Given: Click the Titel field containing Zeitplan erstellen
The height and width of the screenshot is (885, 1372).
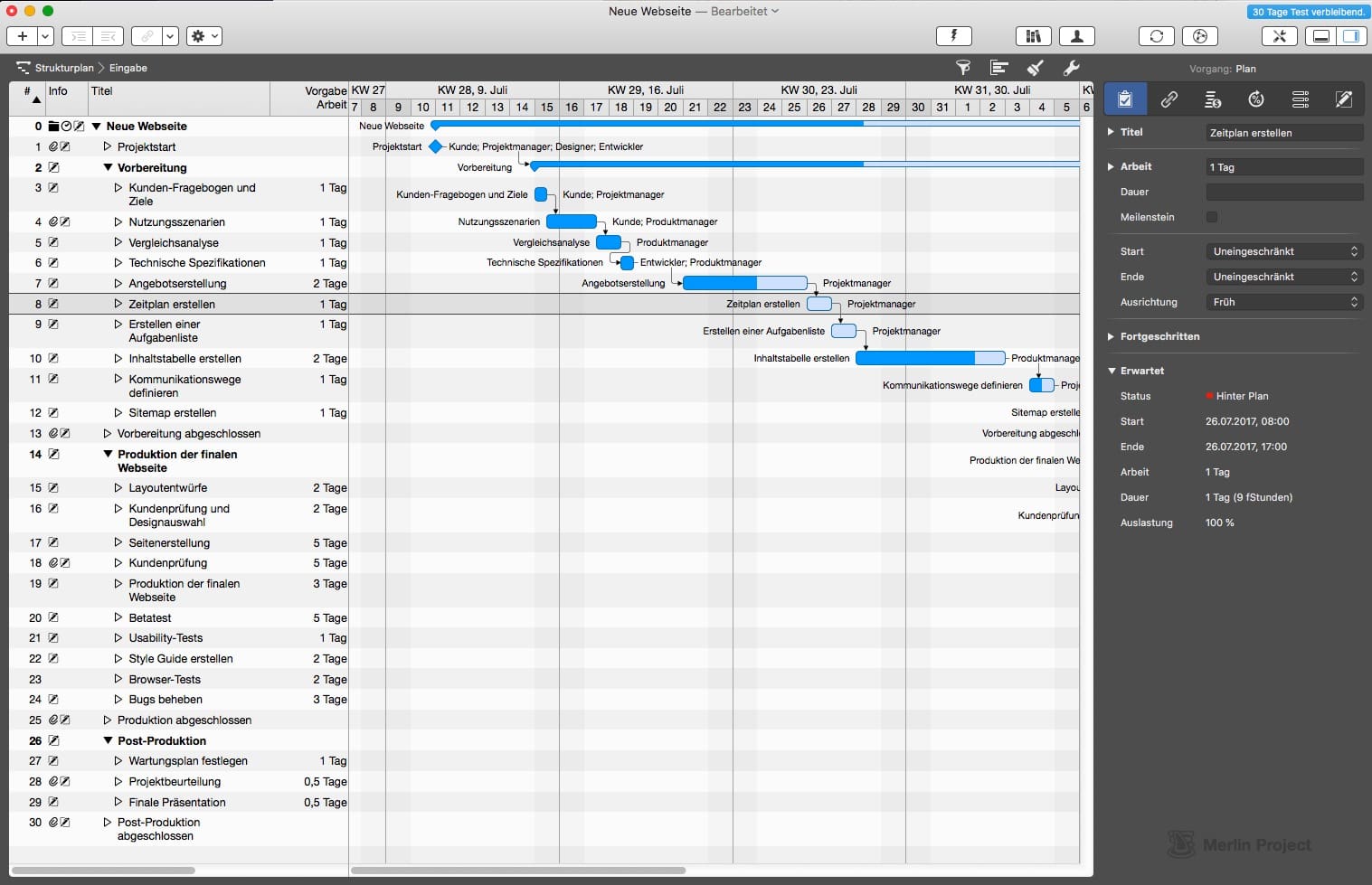Looking at the screenshot, I should pos(1284,133).
